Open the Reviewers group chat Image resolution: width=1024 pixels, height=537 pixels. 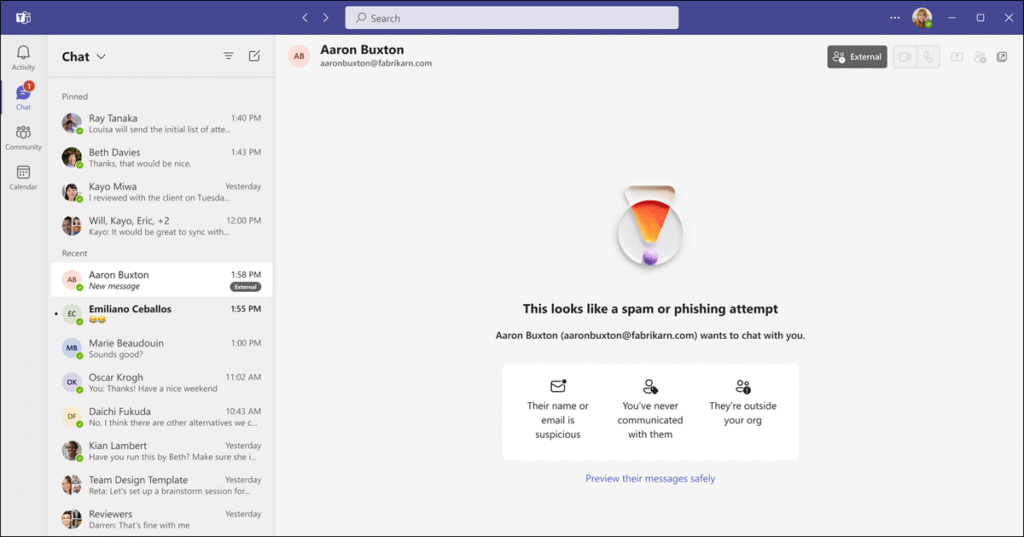pyautogui.click(x=161, y=519)
